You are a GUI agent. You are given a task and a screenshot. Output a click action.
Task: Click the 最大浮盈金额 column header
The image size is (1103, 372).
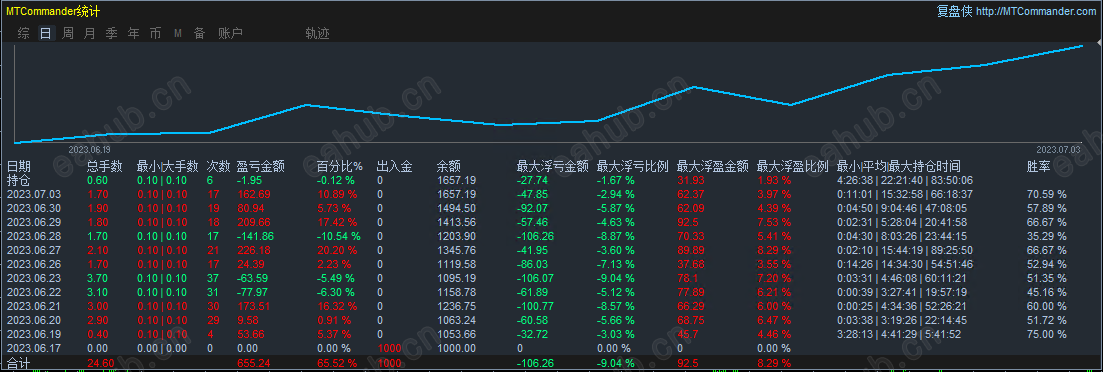click(x=712, y=167)
